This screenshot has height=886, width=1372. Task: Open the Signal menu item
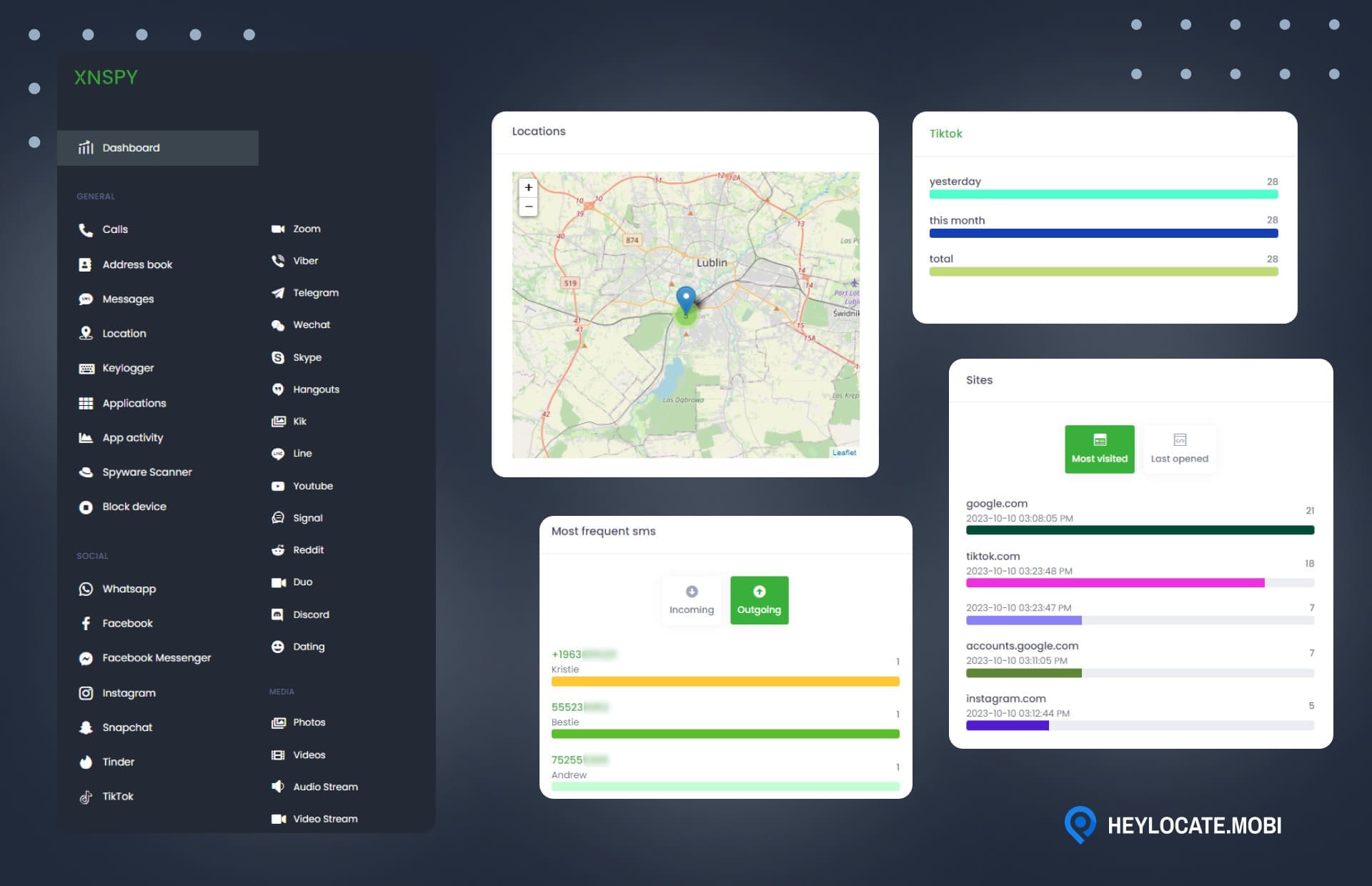click(297, 518)
